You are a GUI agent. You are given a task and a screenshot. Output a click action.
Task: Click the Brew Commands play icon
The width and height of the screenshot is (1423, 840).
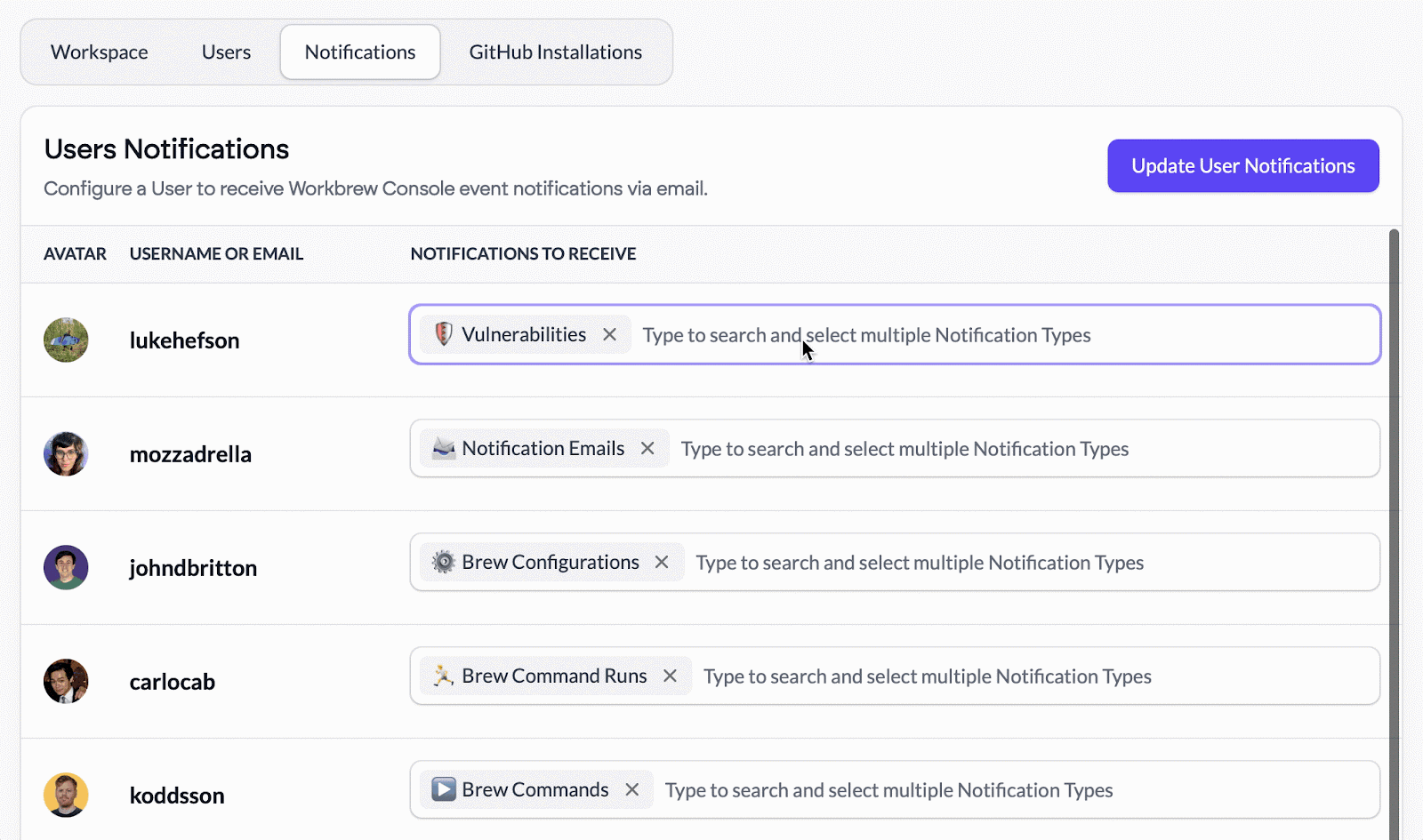tap(443, 789)
